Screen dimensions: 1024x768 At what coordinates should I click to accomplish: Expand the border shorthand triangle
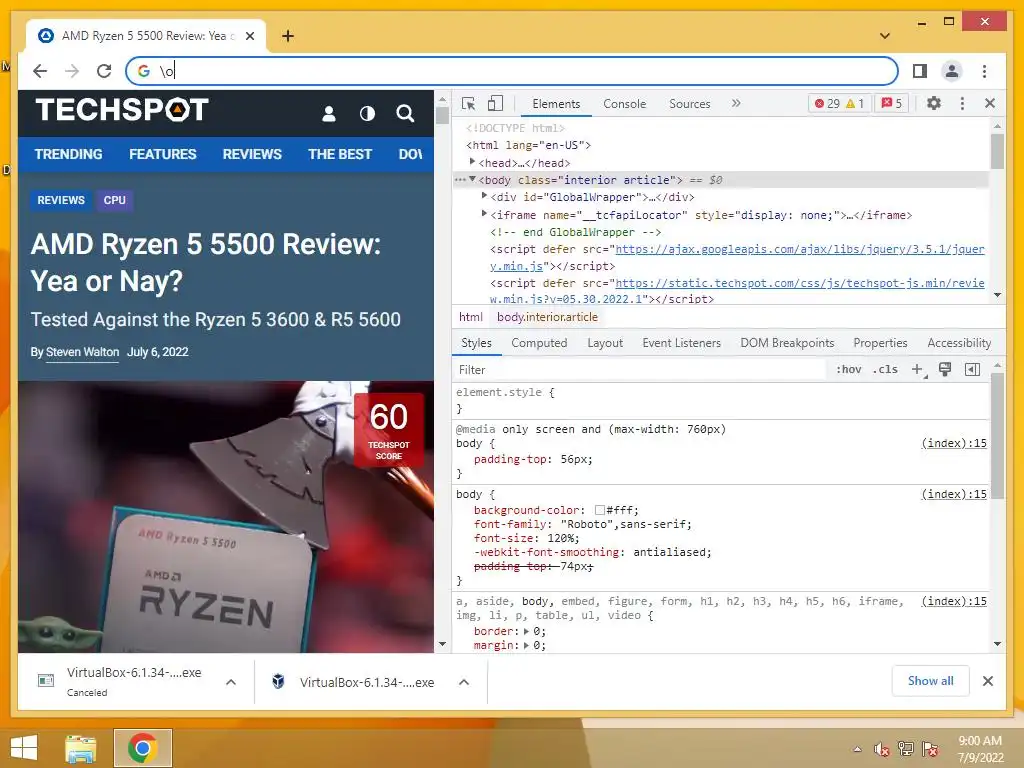pyautogui.click(x=526, y=631)
